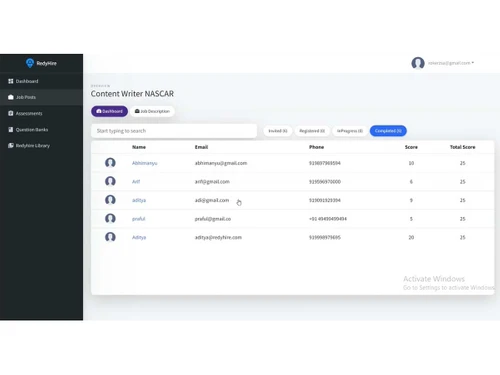Open candidate praful's profile link
Viewport: 500px width, 375px height.
pos(138,219)
